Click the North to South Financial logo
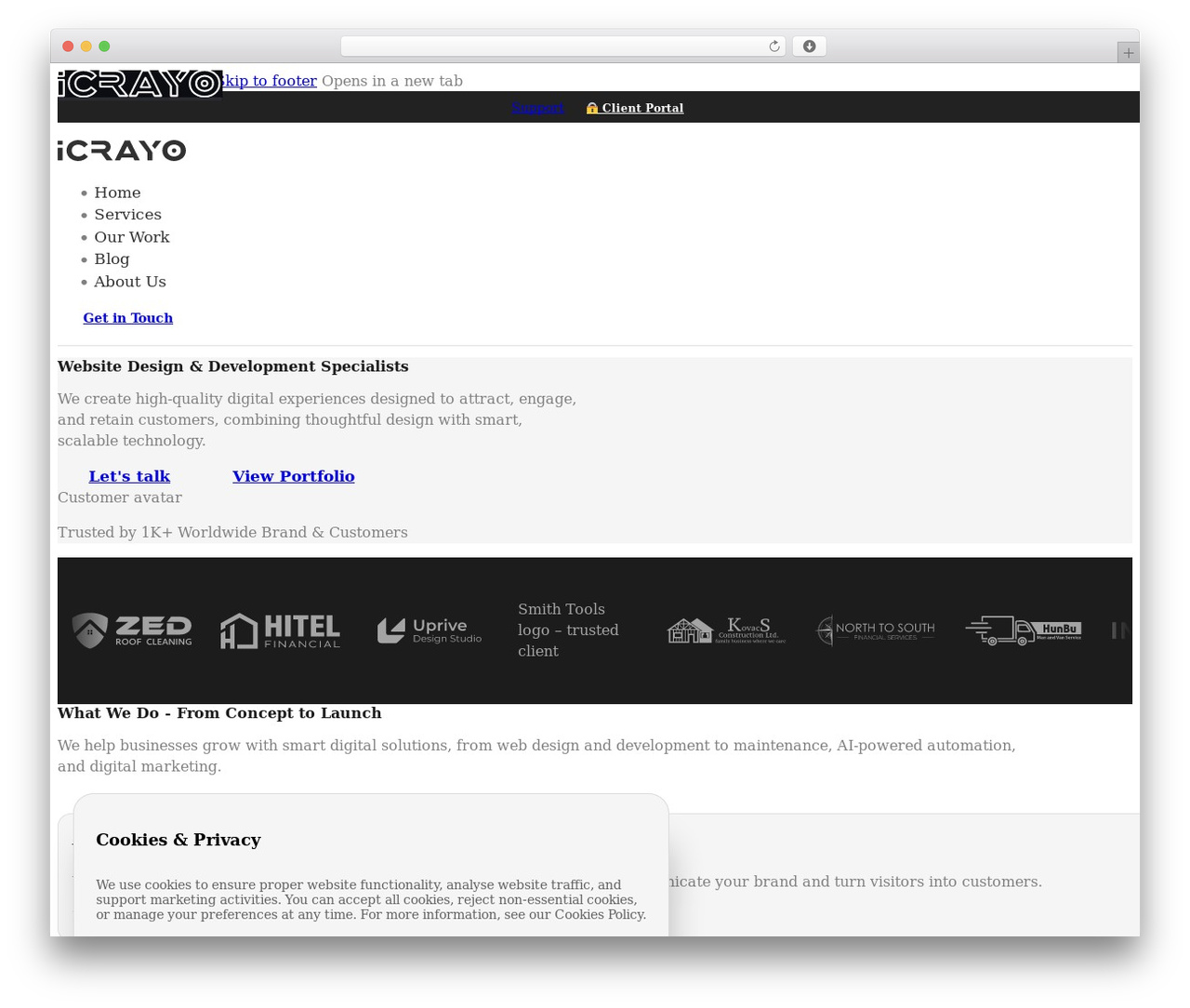The image size is (1190, 1008). pyautogui.click(x=875, y=630)
